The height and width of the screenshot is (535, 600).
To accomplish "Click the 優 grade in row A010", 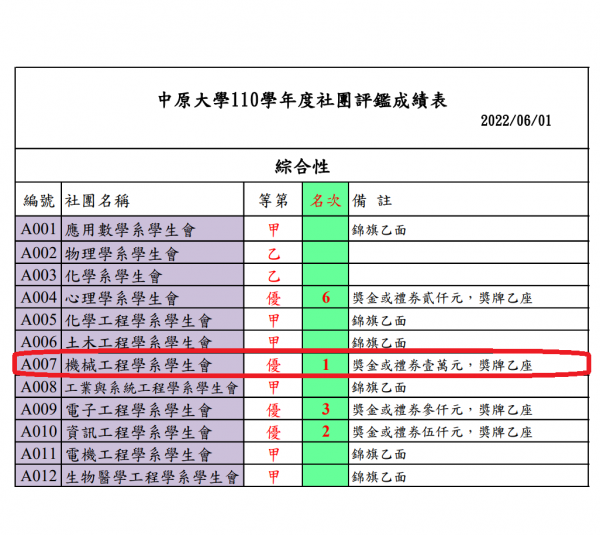I will (x=274, y=432).
